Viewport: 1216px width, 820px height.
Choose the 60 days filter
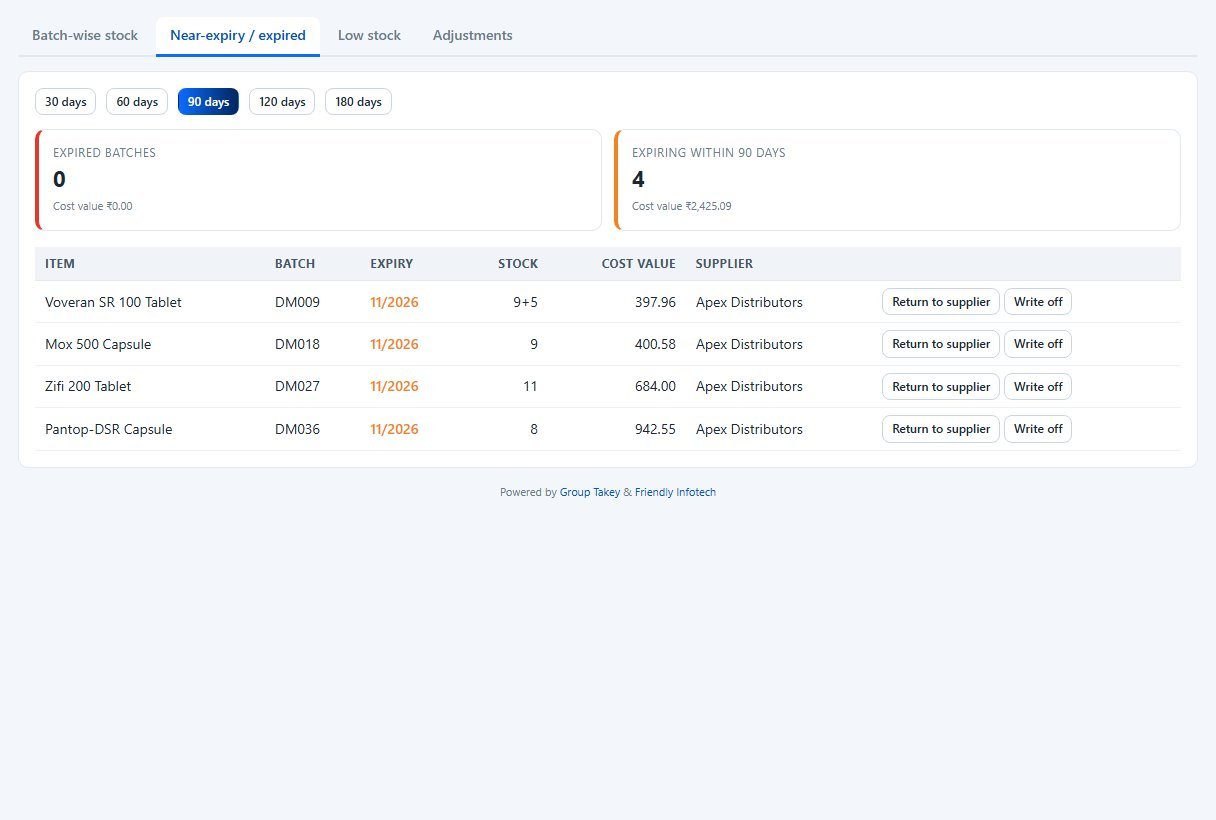pyautogui.click(x=137, y=102)
